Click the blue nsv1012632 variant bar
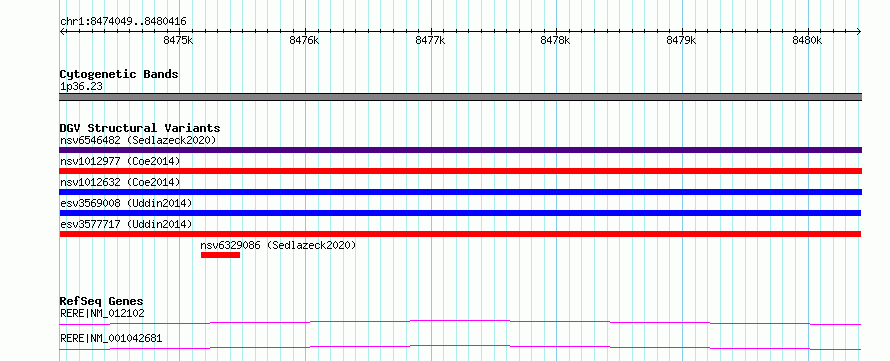 point(460,192)
